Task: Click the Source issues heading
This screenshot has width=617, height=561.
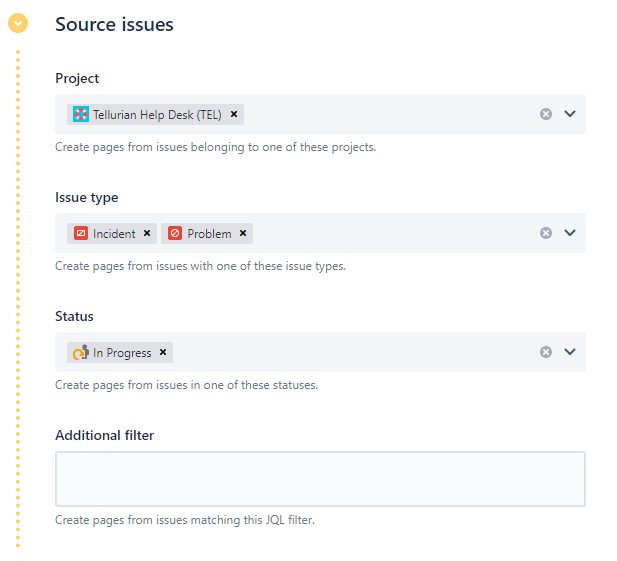Action: click(114, 24)
